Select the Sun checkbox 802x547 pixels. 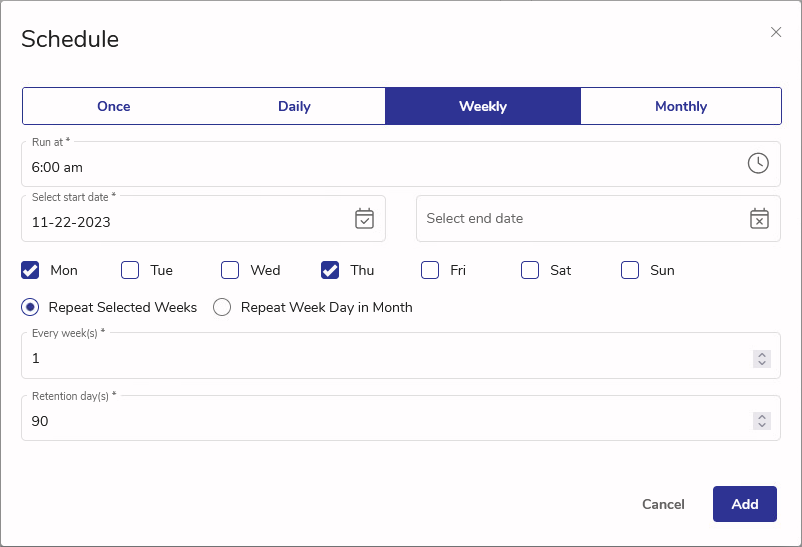630,270
